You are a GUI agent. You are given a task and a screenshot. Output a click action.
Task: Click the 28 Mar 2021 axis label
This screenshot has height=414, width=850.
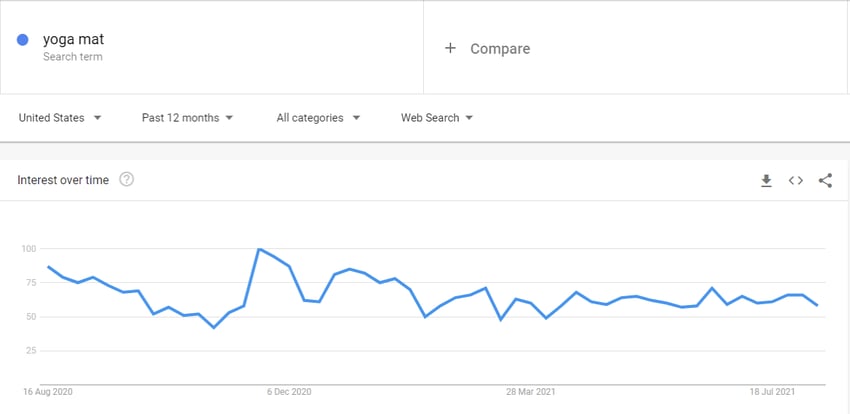pos(531,392)
